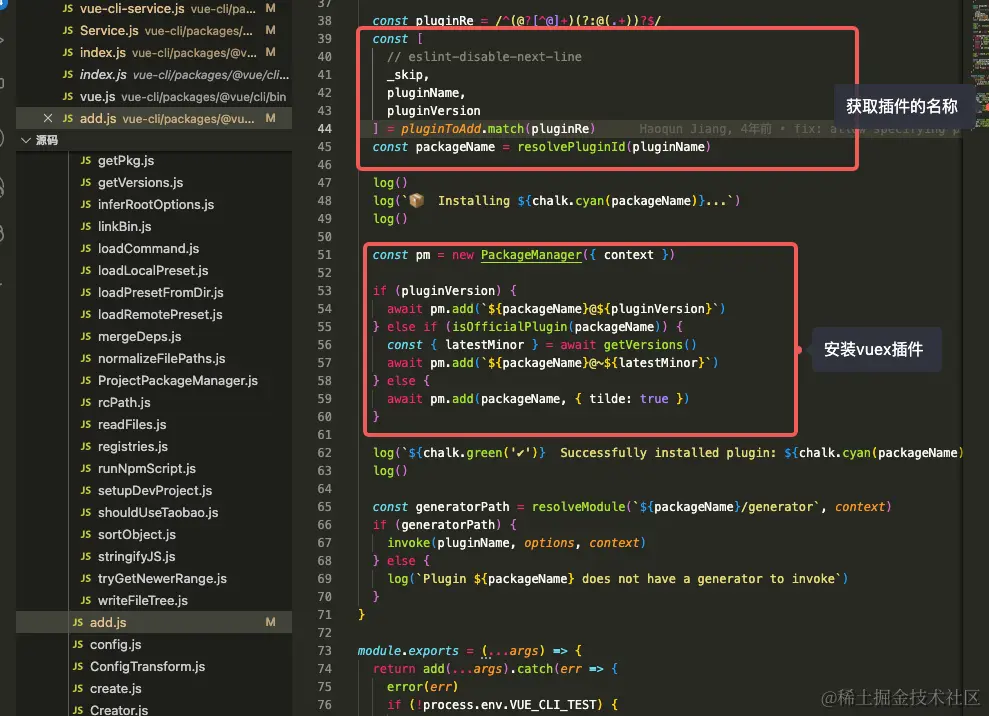This screenshot has width=989, height=716.
Task: Open sortObject.js file
Action: (x=137, y=535)
